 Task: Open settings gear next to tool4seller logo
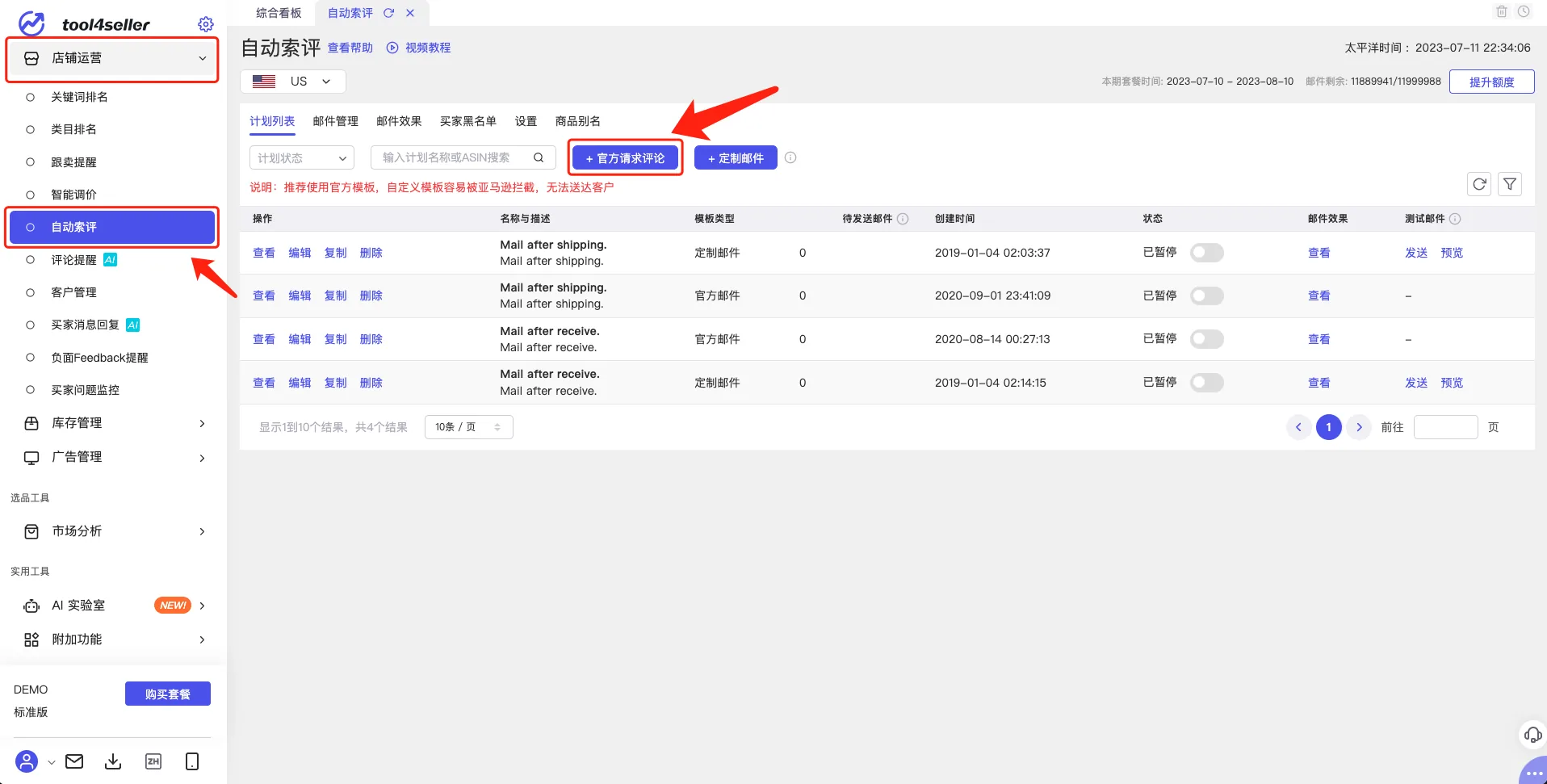point(206,24)
